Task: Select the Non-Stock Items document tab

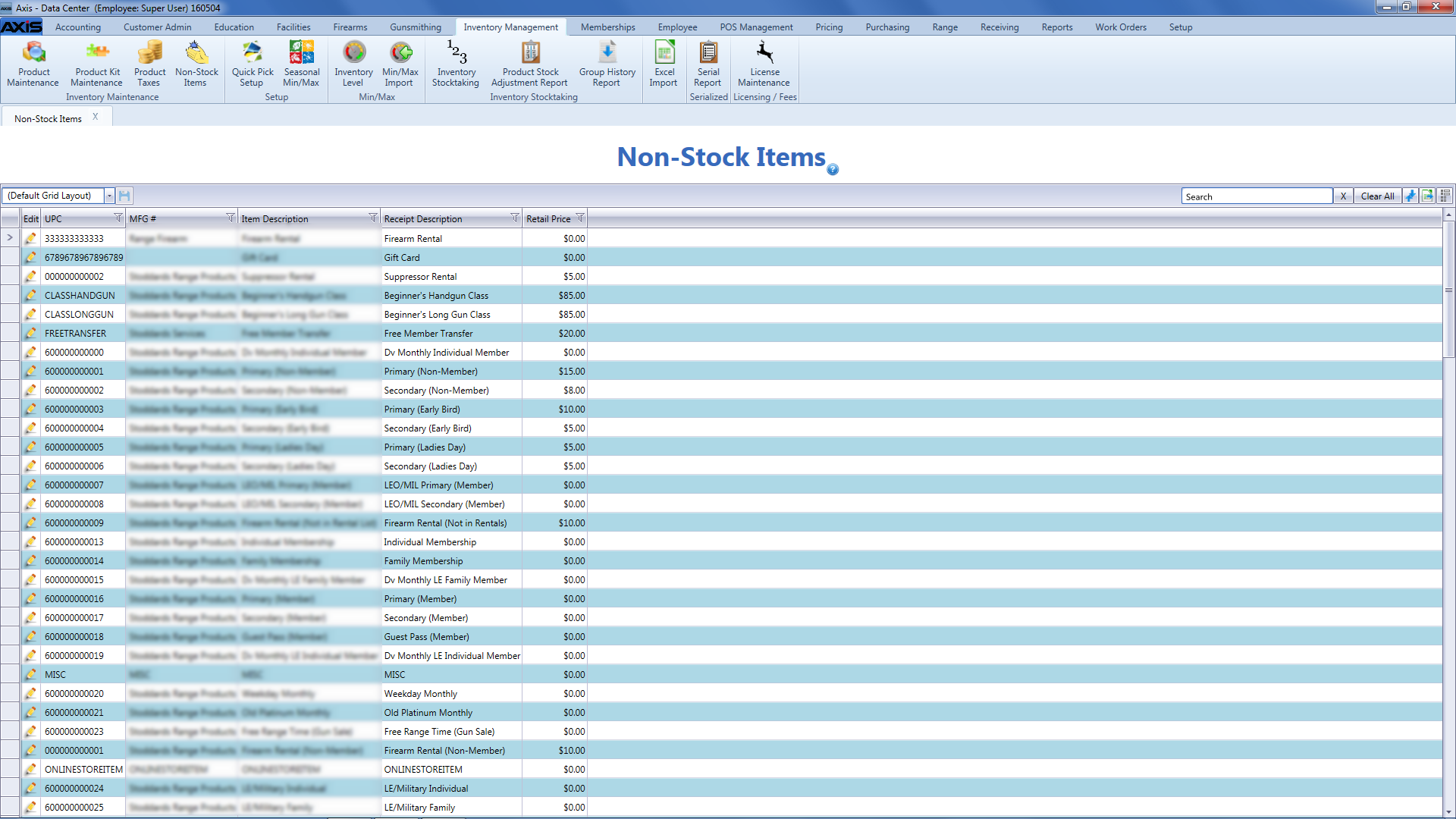Action: coord(48,118)
